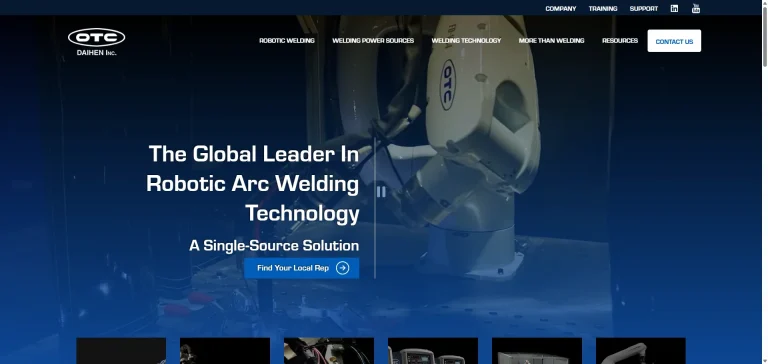Click Find Your Local Rep button

coord(301,268)
